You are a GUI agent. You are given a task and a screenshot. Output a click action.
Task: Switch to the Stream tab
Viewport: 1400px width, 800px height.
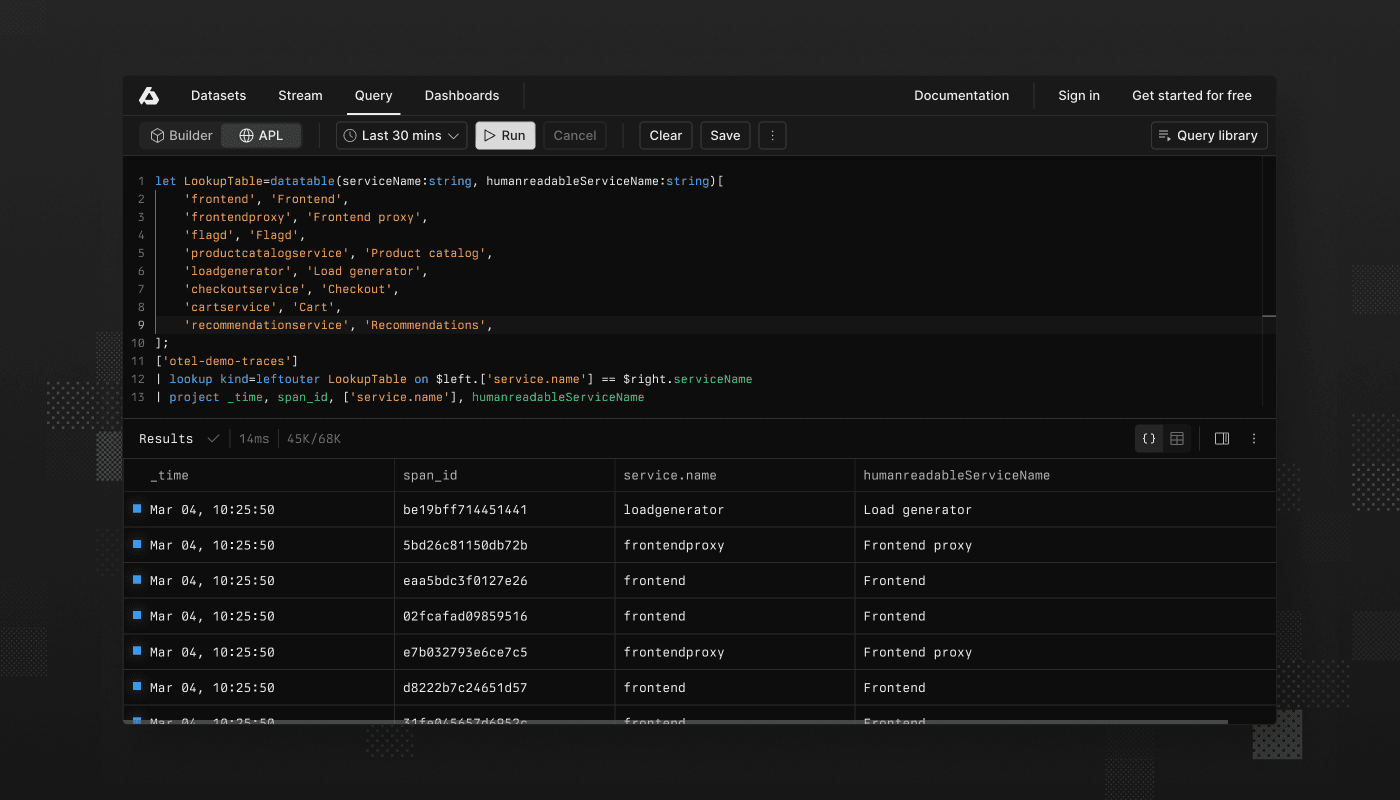click(300, 95)
